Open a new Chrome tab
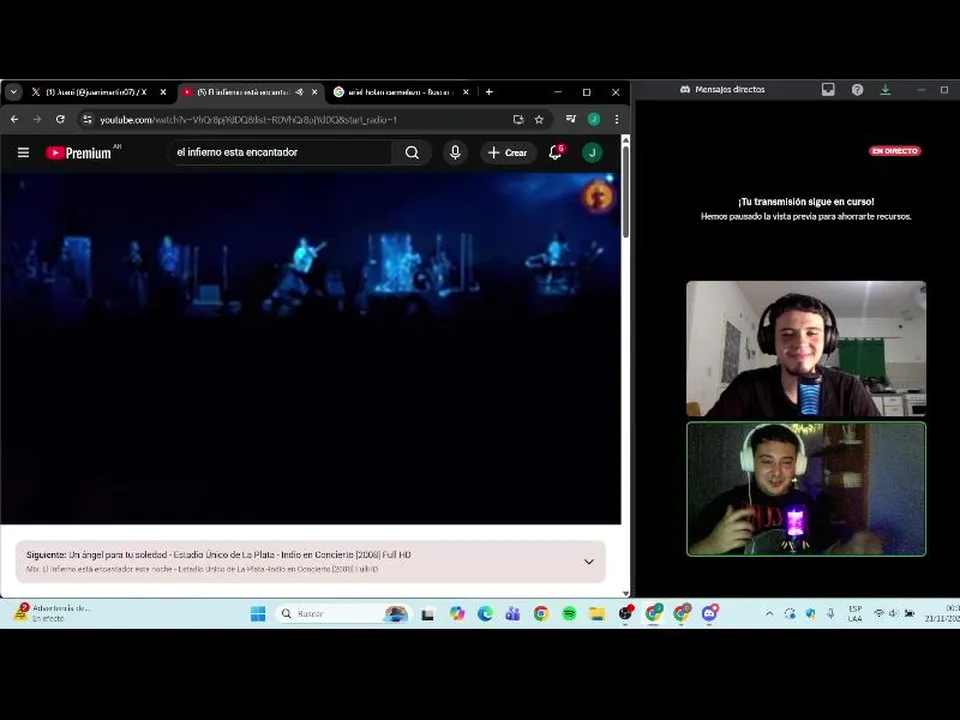The height and width of the screenshot is (720, 960). [x=489, y=92]
